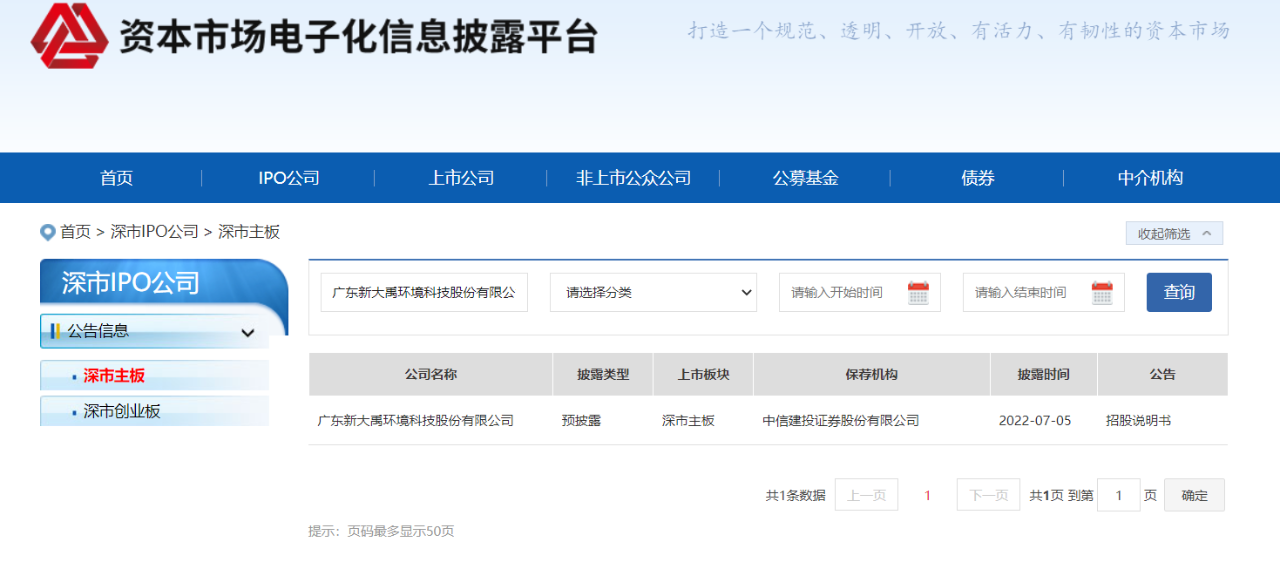This screenshot has width=1280, height=586.
Task: Open the start date calendar icon
Action: coord(918,293)
